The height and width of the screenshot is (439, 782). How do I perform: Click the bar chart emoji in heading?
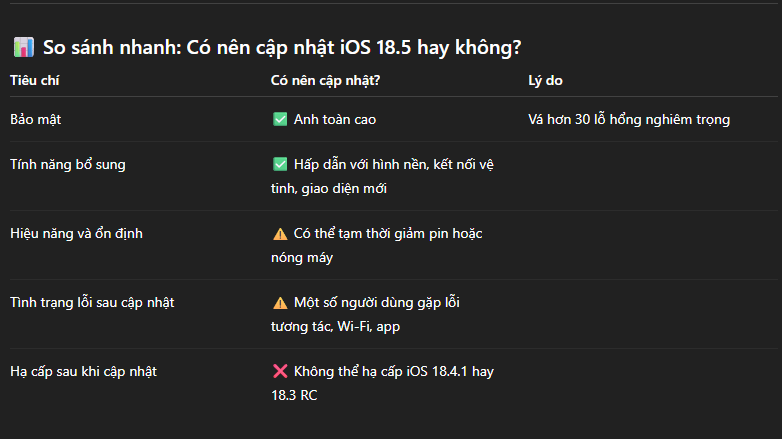[x=23, y=47]
